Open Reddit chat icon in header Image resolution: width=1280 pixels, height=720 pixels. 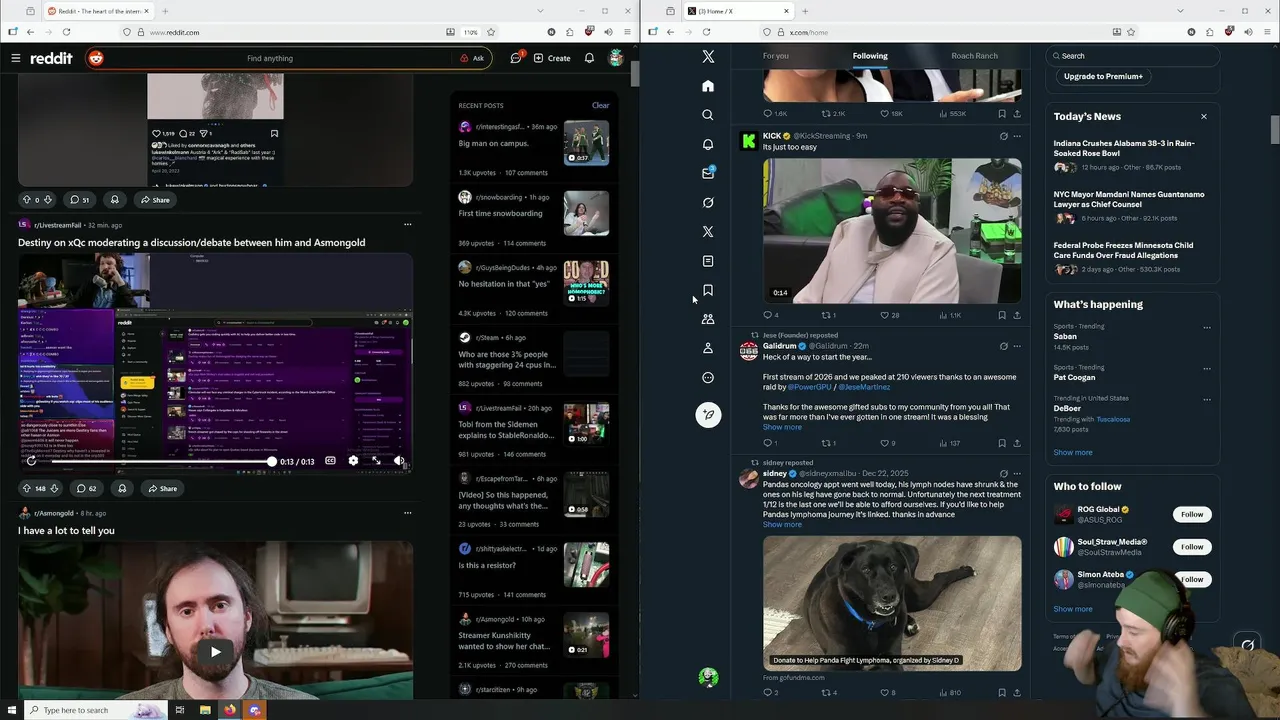pos(516,58)
